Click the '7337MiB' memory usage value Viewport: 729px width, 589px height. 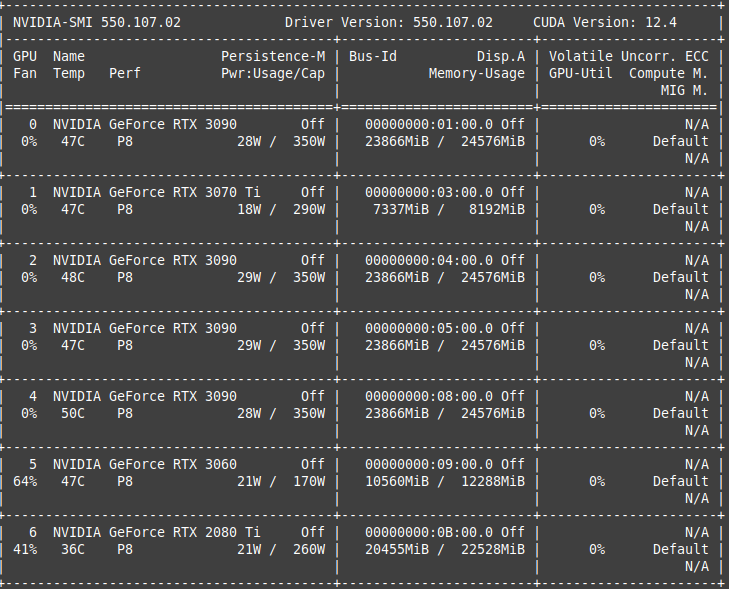point(401,210)
